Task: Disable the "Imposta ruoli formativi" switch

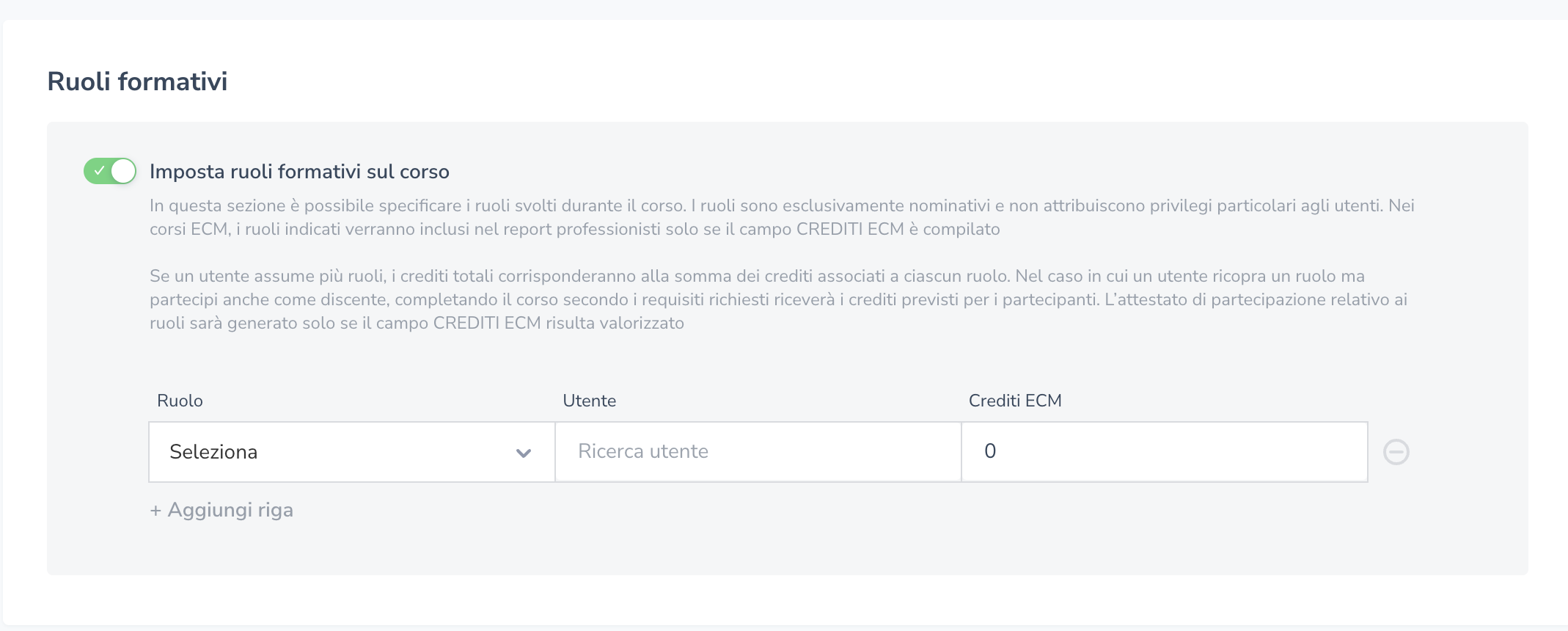Action: coord(110,171)
